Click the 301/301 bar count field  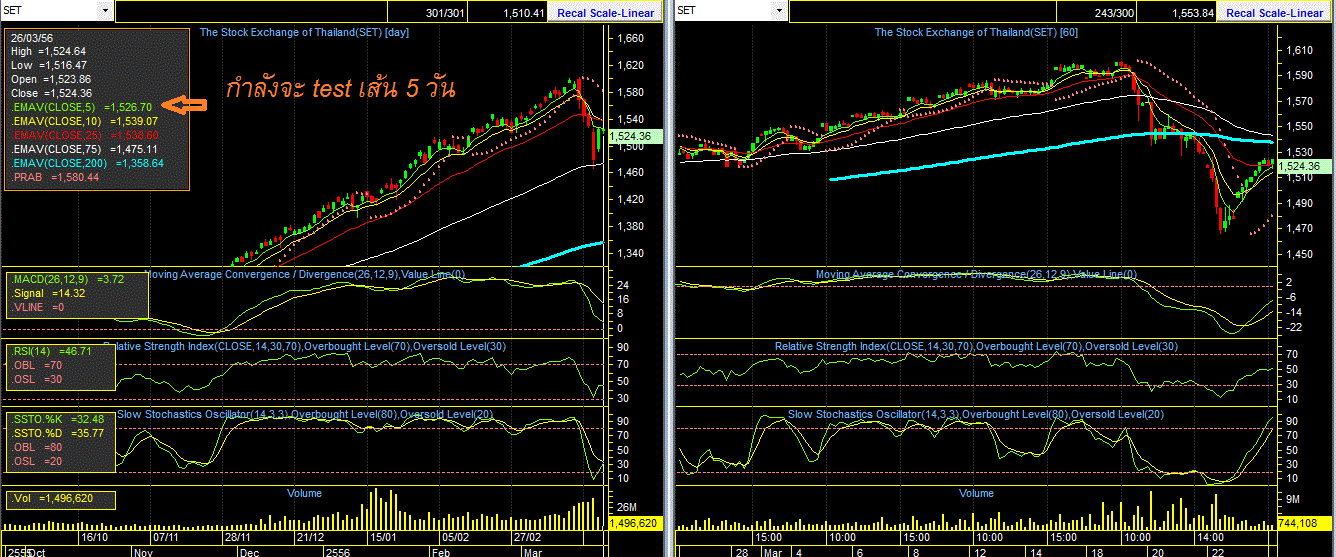428,13
